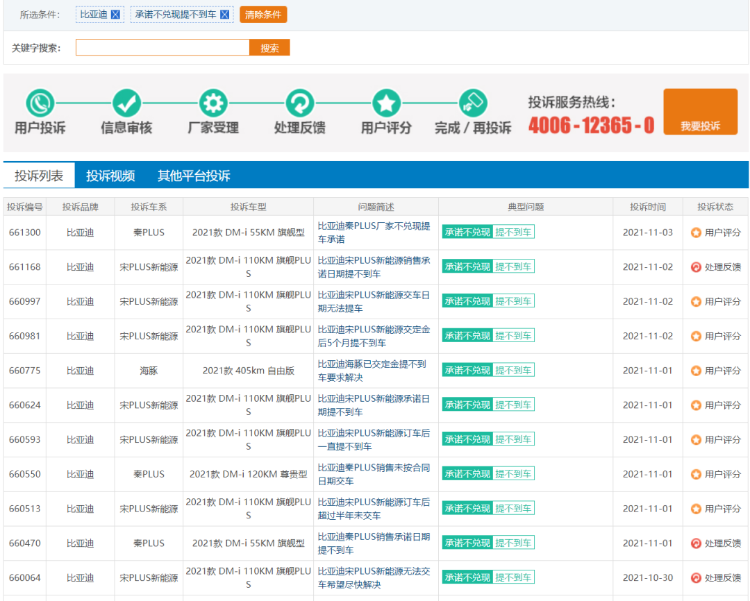Remove the 比亚迪 filter with its X
Screen dimensions: 750x601
click(x=115, y=15)
